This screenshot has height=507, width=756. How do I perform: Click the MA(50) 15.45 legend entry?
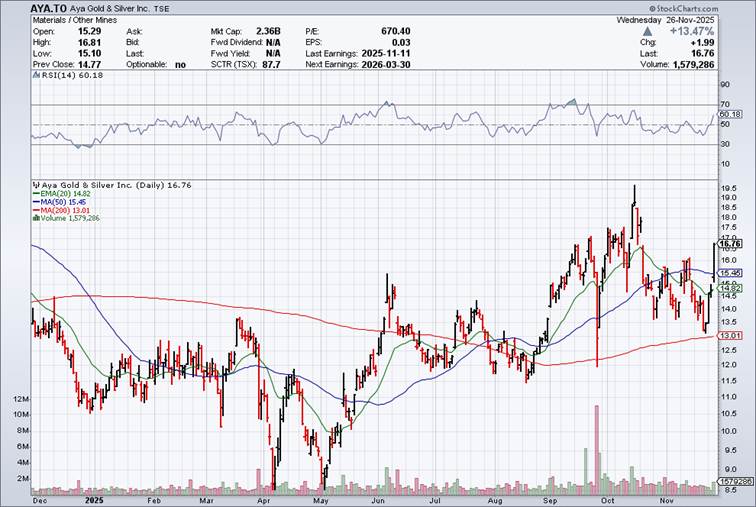[x=61, y=202]
